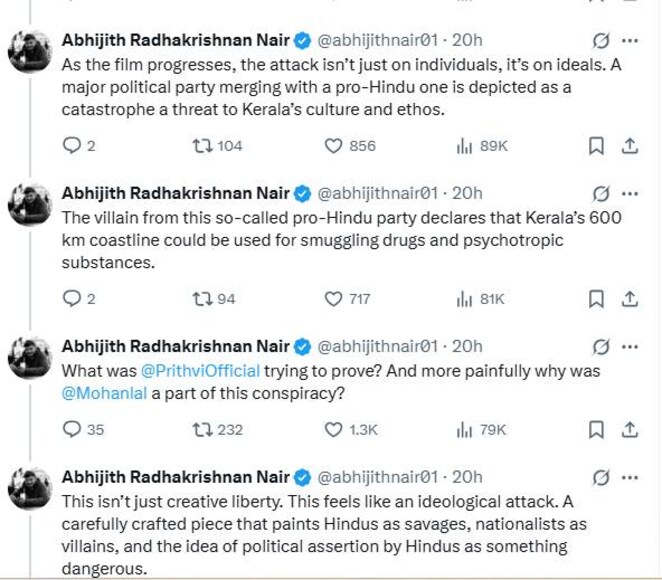662x580 pixels.
Task: Open the 20h timestamp on the last tweet
Action: click(x=467, y=477)
